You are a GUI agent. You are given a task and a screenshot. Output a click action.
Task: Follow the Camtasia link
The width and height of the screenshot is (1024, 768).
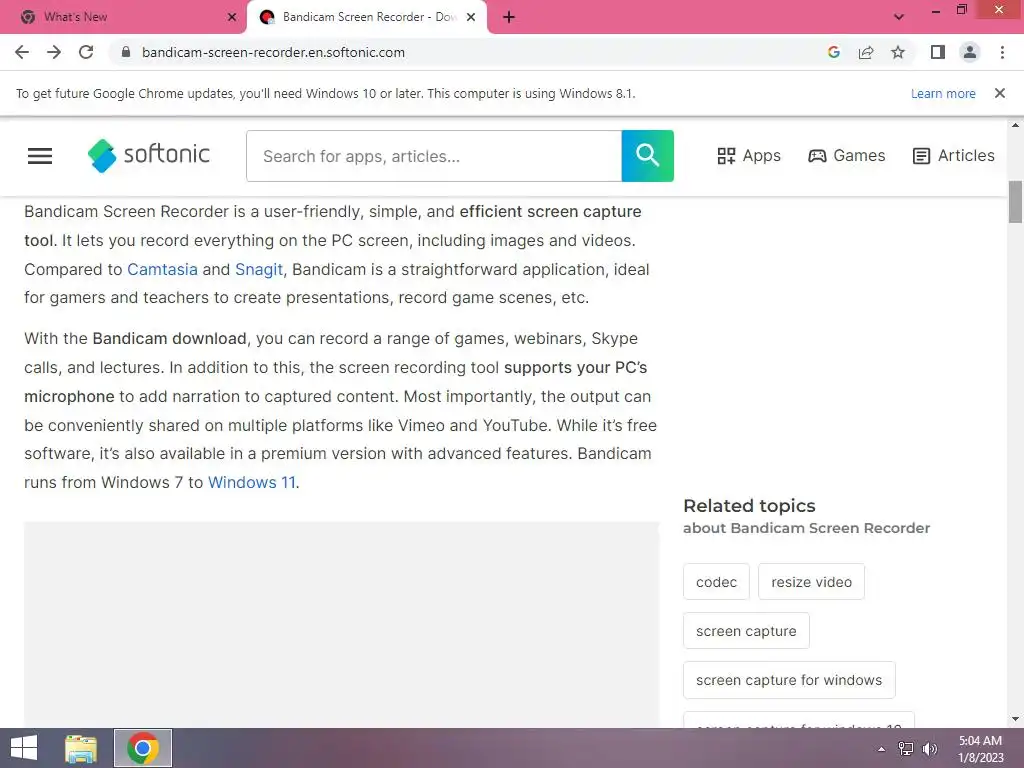pos(162,269)
